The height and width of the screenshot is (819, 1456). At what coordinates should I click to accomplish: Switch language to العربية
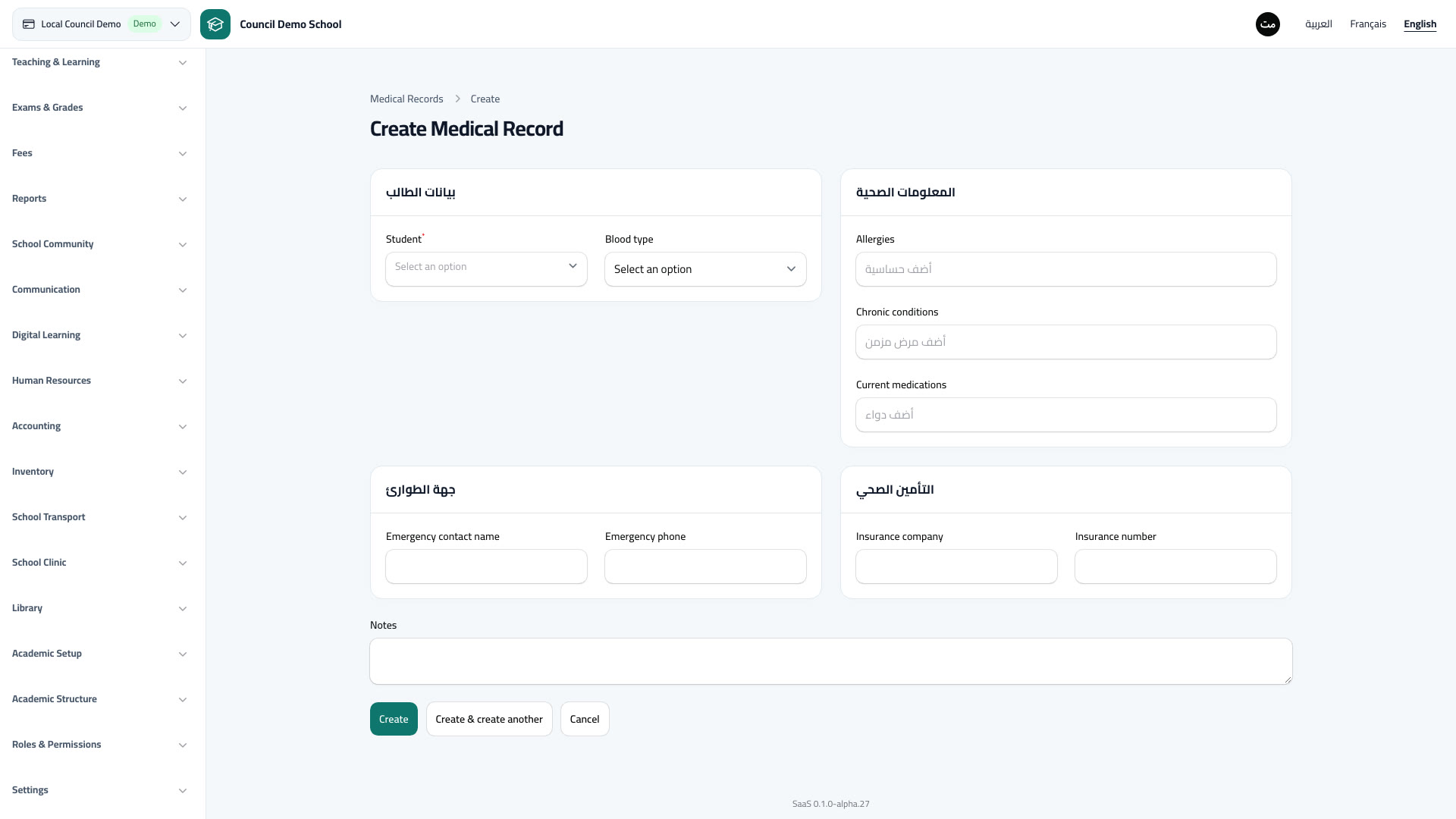coord(1319,24)
